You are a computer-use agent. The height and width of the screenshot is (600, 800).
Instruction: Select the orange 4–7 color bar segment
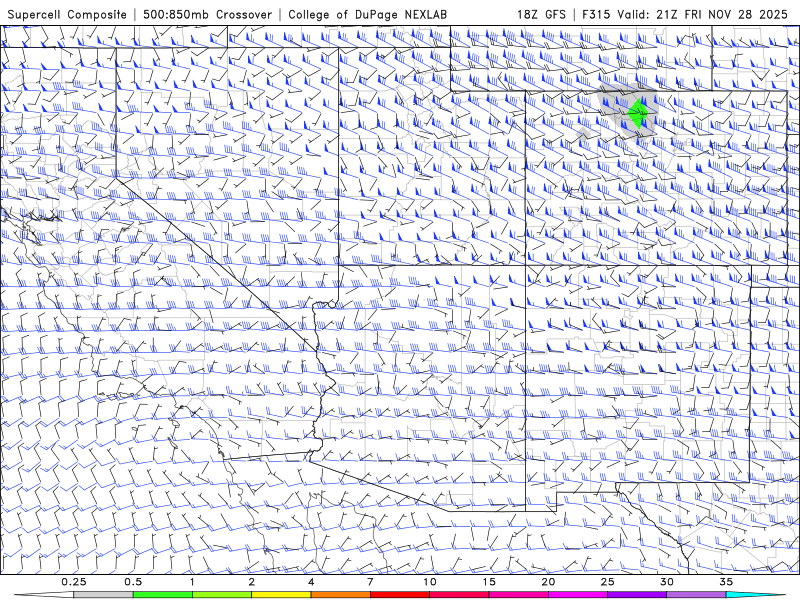[340, 595]
